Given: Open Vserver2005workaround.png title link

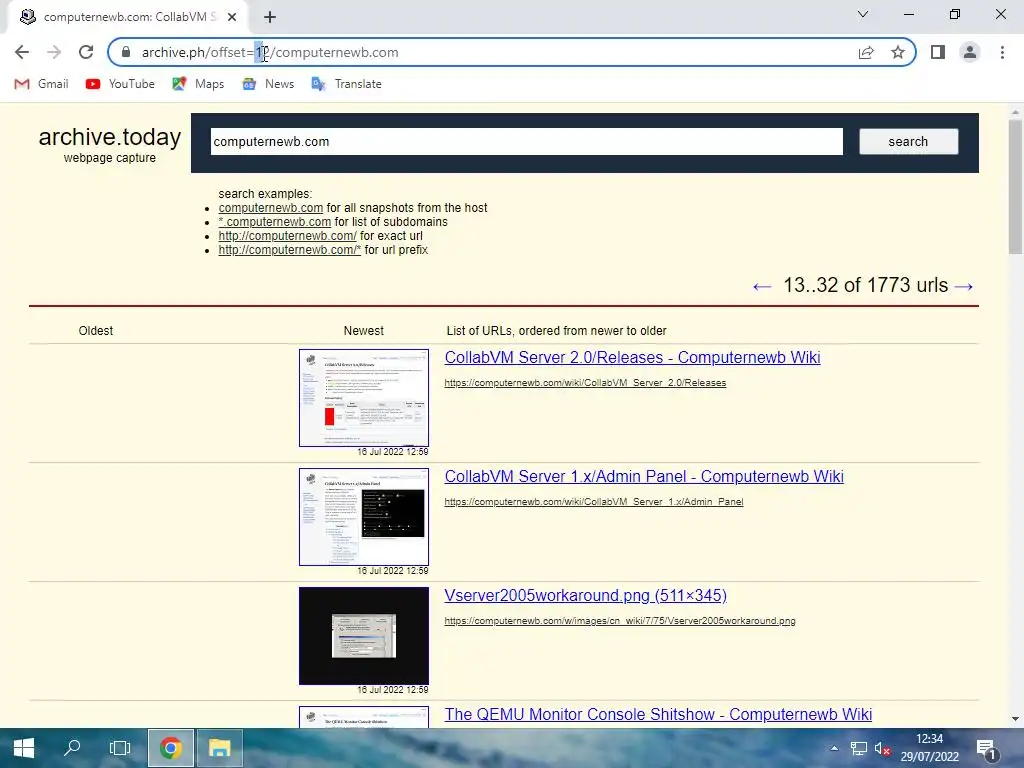Looking at the screenshot, I should [x=585, y=596].
